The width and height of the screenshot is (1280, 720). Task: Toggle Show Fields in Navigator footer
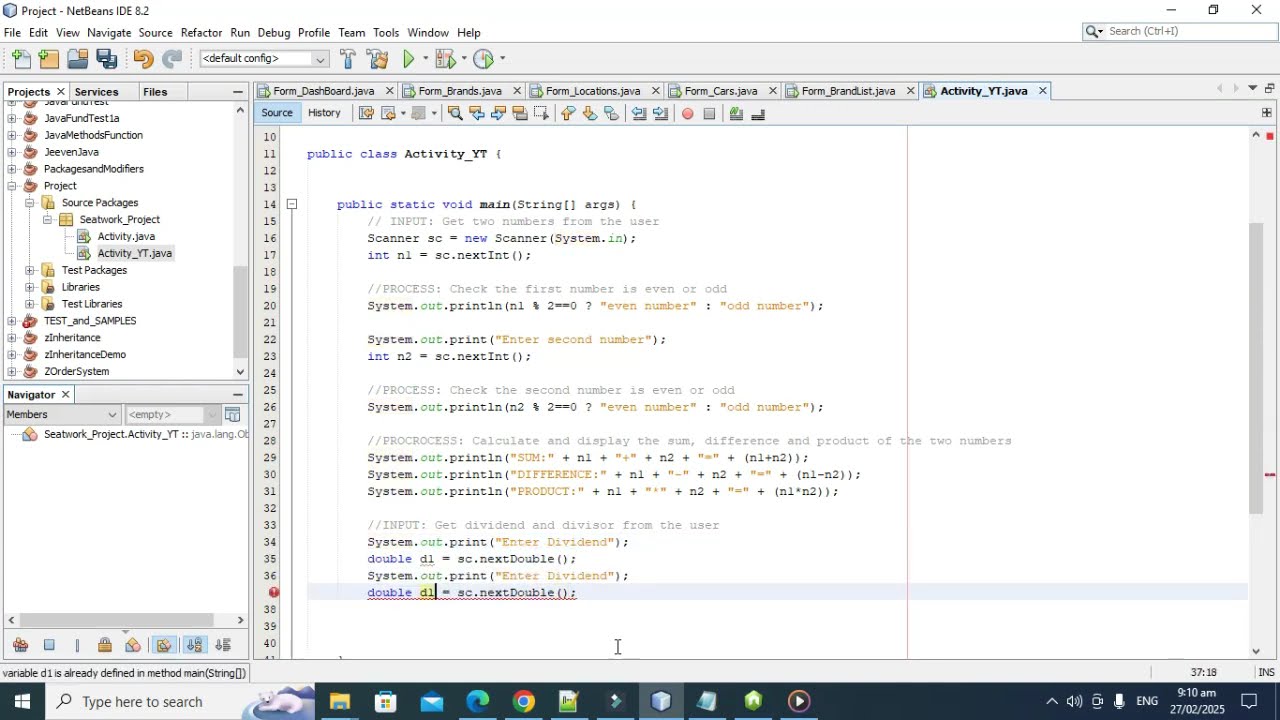click(x=49, y=645)
